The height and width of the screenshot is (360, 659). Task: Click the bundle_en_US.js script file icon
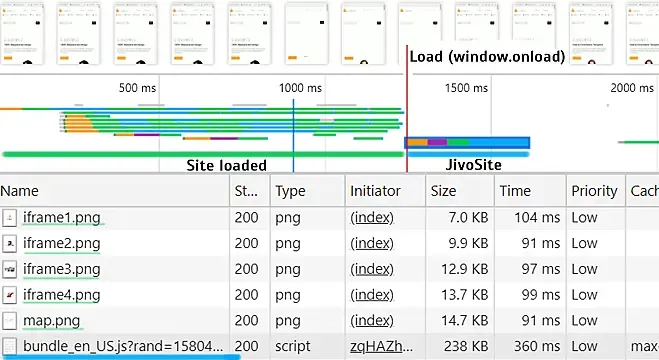tap(9, 347)
